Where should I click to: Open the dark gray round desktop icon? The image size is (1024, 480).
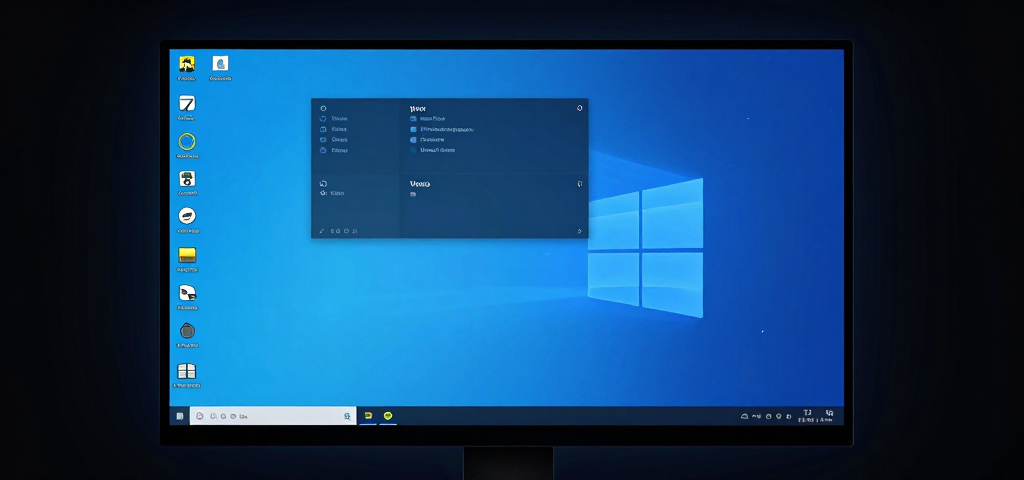pos(187,331)
